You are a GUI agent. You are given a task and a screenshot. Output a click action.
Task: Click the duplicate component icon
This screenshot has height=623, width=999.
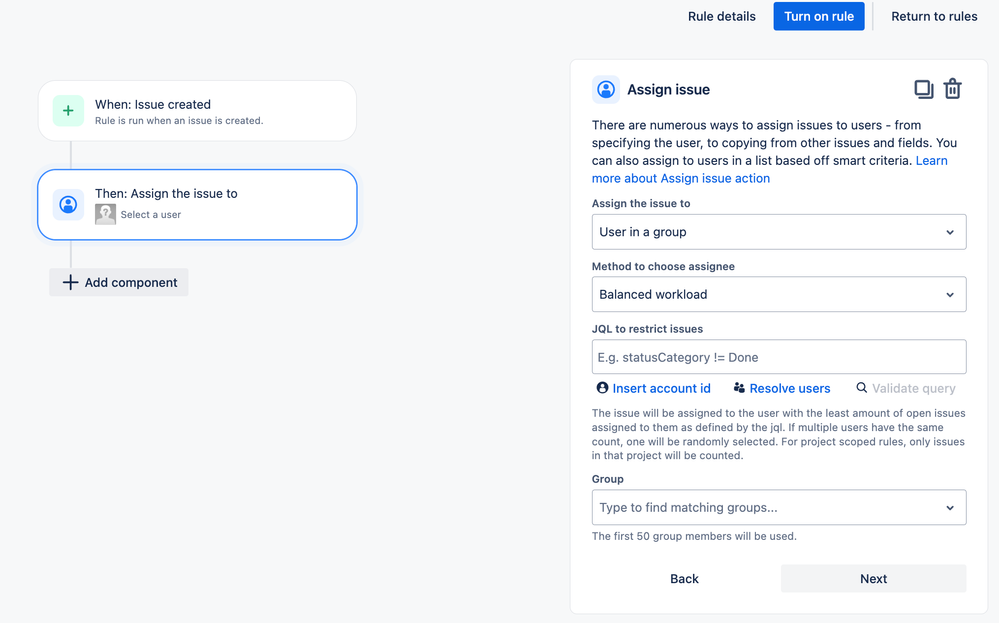(923, 89)
